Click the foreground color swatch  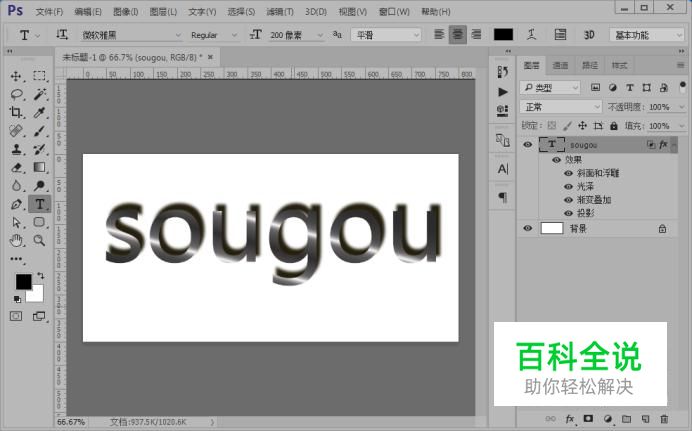22,281
